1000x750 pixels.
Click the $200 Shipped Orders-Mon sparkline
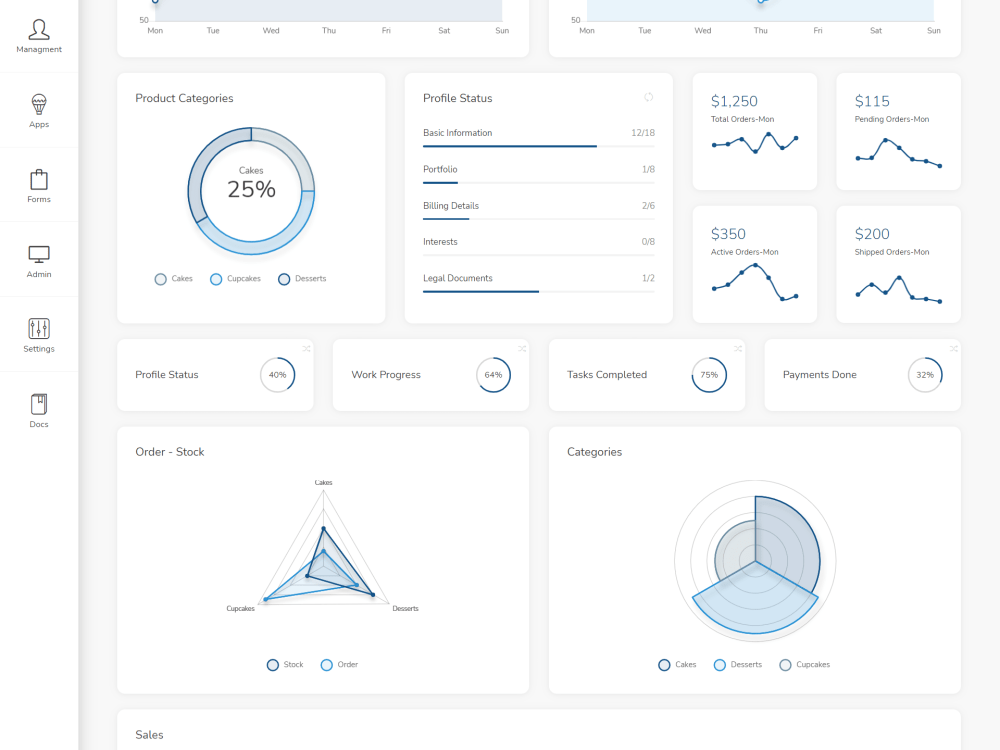(899, 289)
